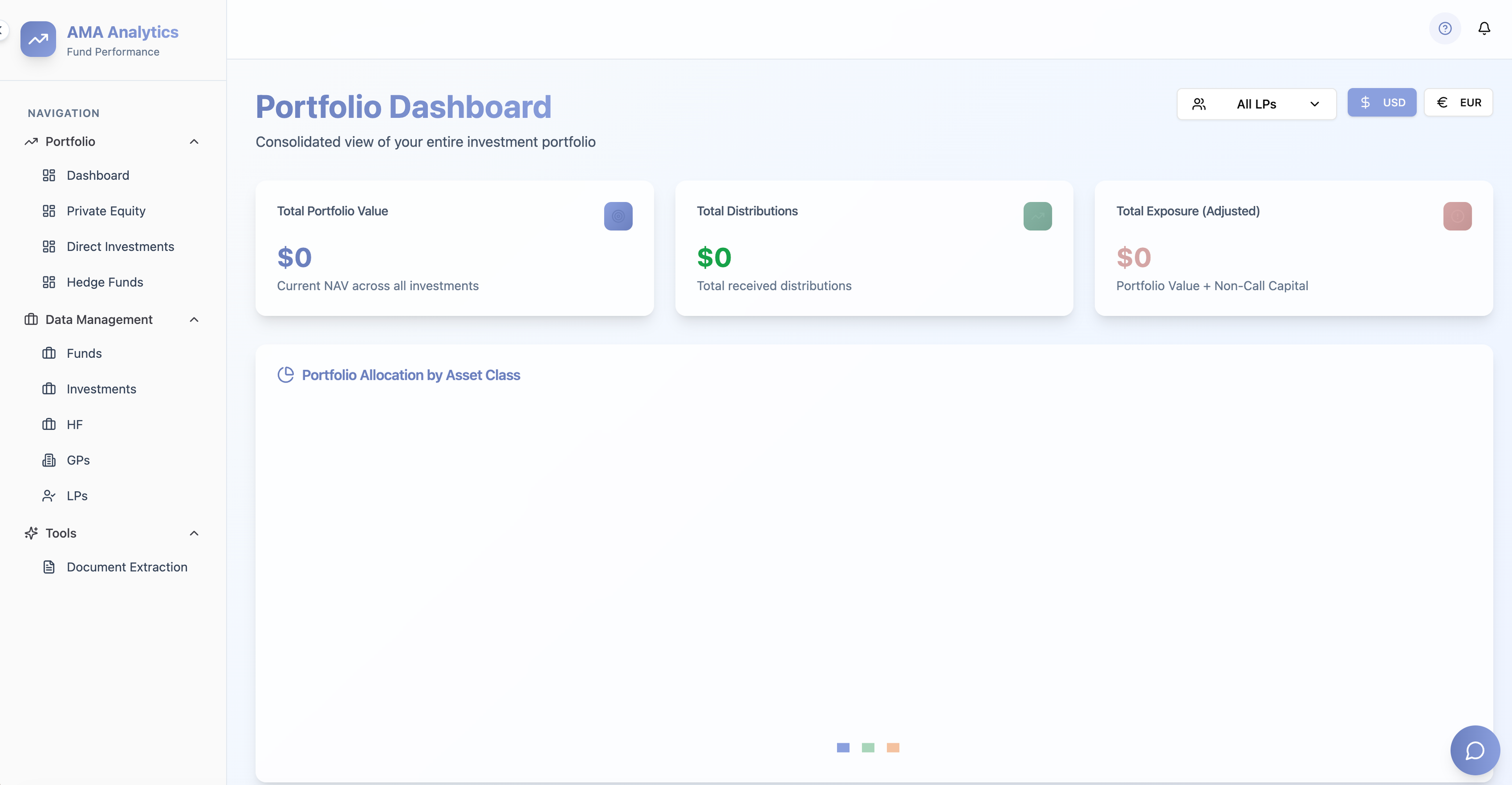Click the GPs building icon
Screen dimensions: 1512x785
click(49, 460)
